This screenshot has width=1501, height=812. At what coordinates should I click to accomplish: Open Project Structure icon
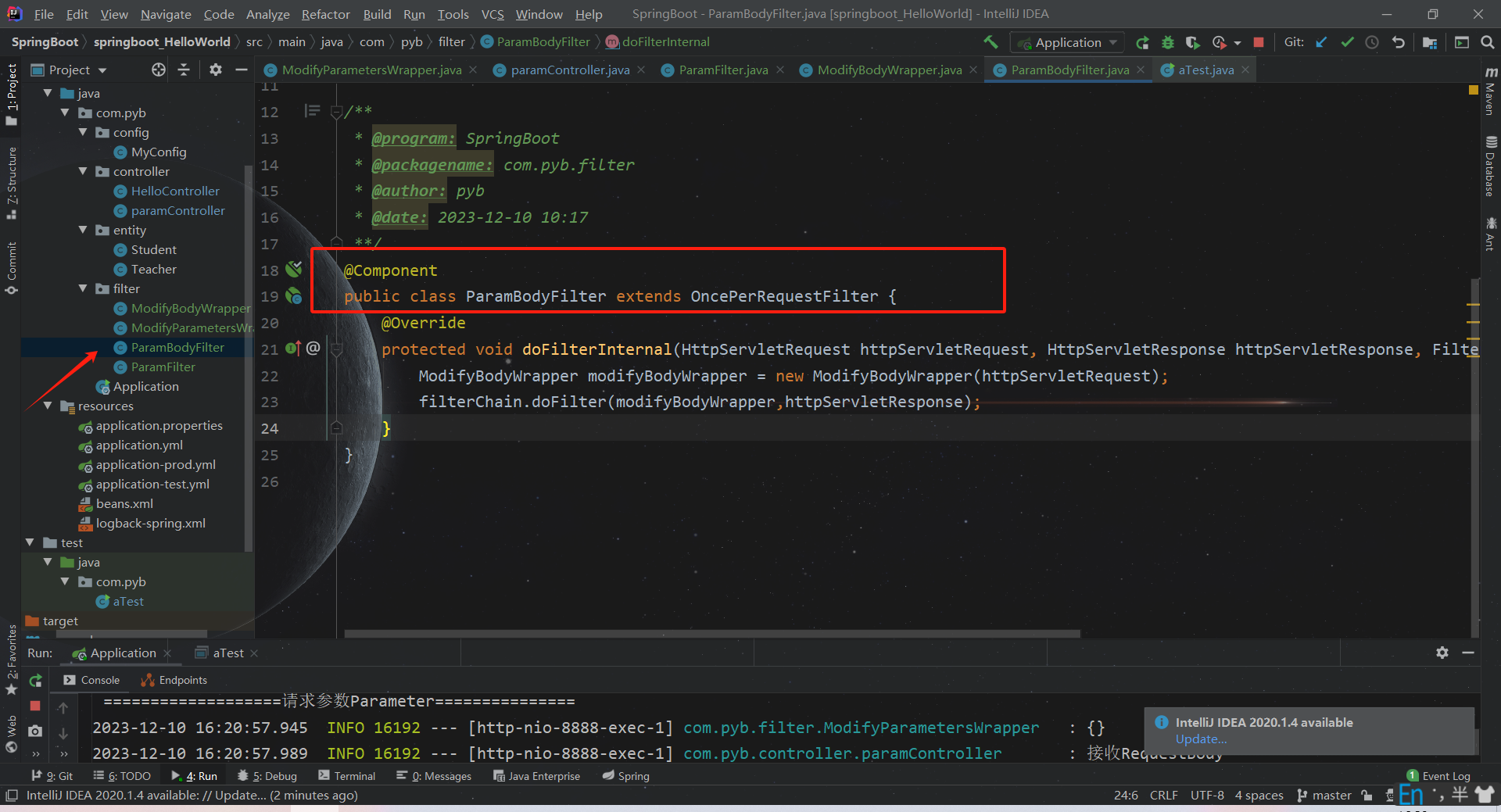[x=1430, y=42]
